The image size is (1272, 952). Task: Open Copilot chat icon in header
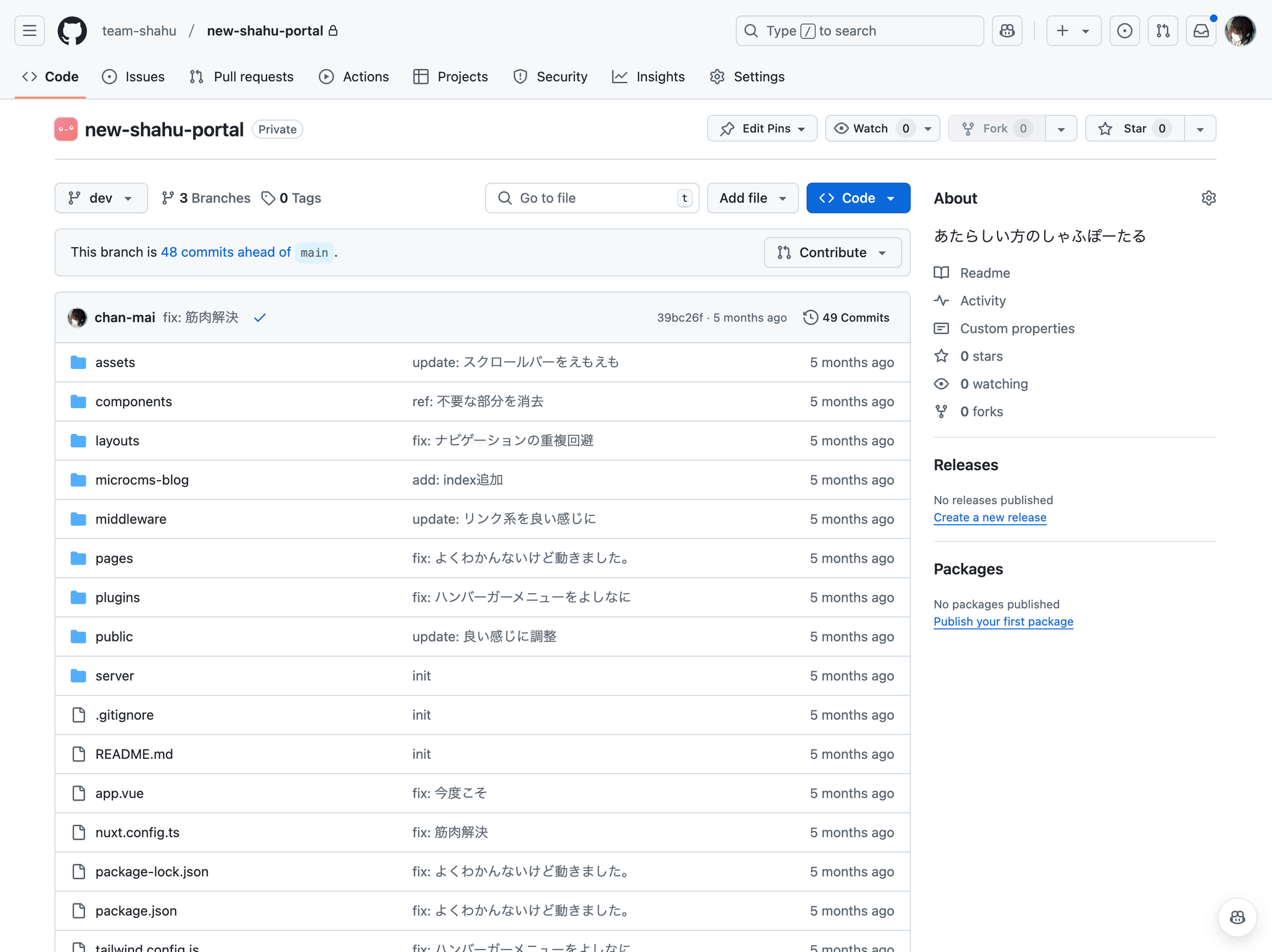[1007, 30]
